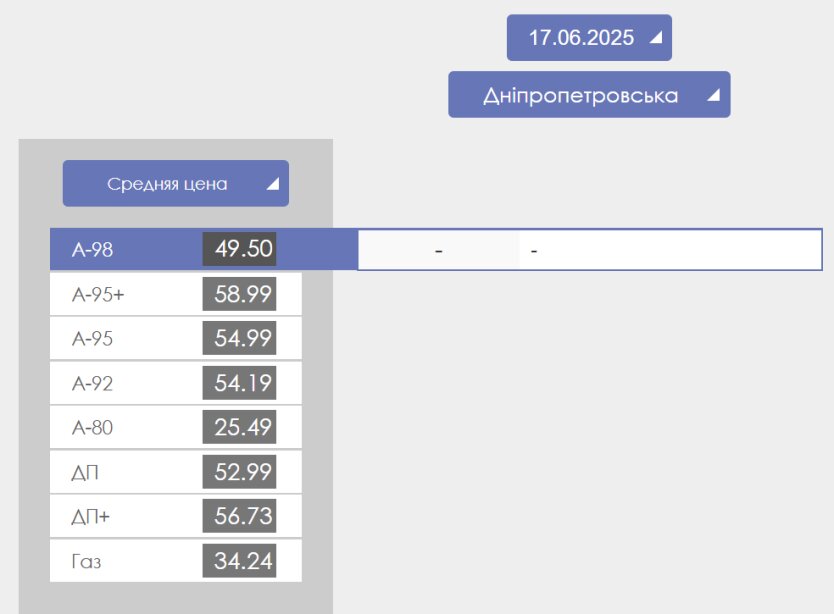The image size is (834, 614).
Task: Open the Дніпропетровська region dropdown
Action: (x=589, y=94)
